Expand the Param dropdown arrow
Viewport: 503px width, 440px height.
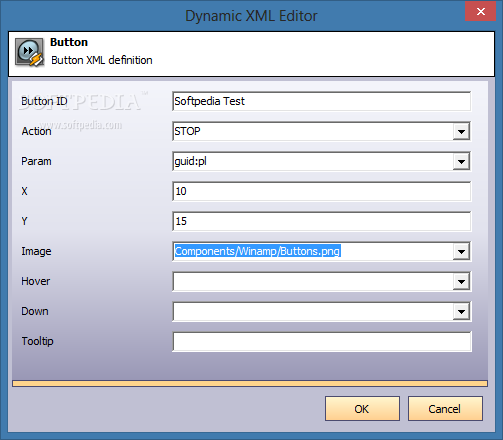point(461,161)
